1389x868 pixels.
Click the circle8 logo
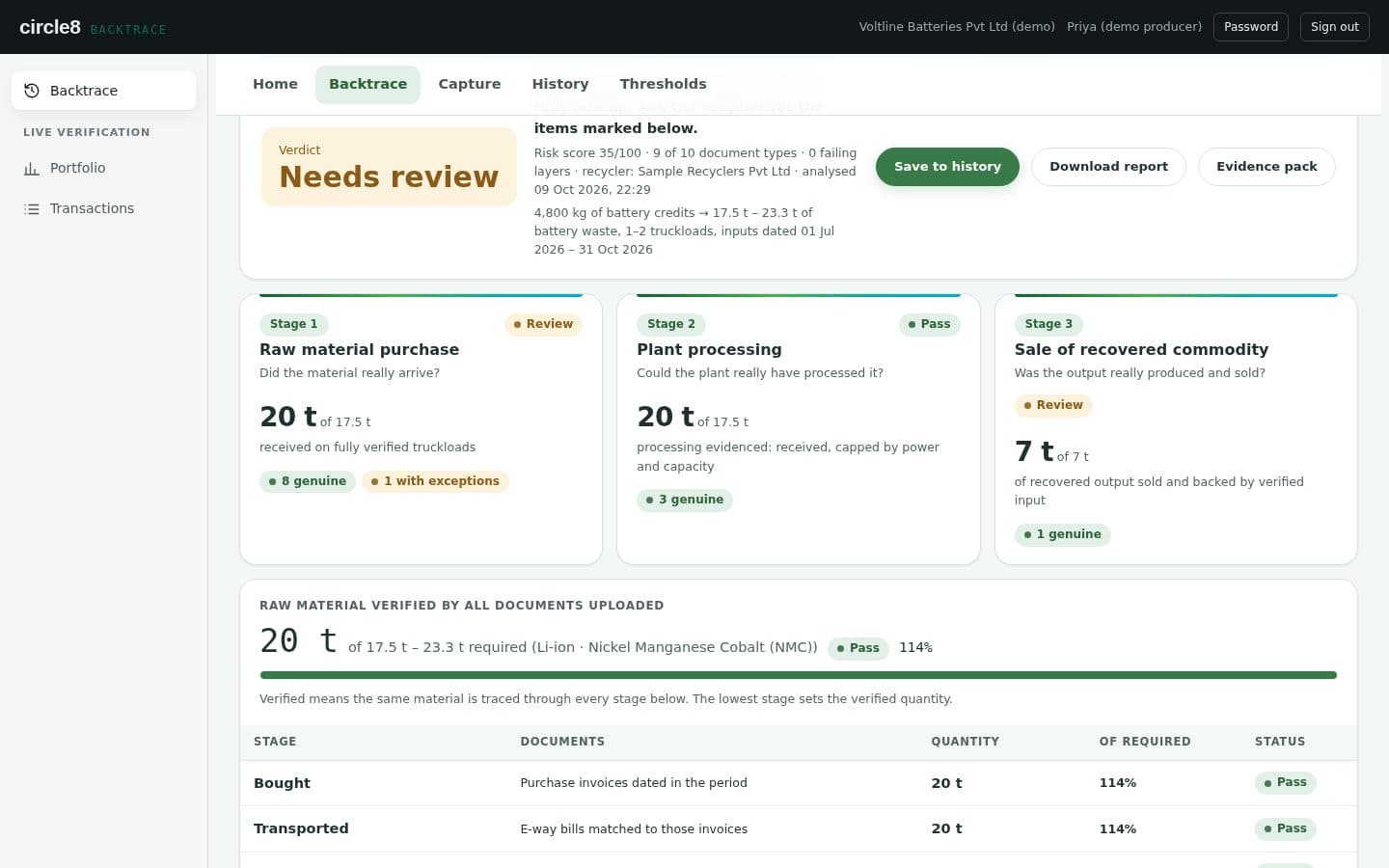[50, 27]
